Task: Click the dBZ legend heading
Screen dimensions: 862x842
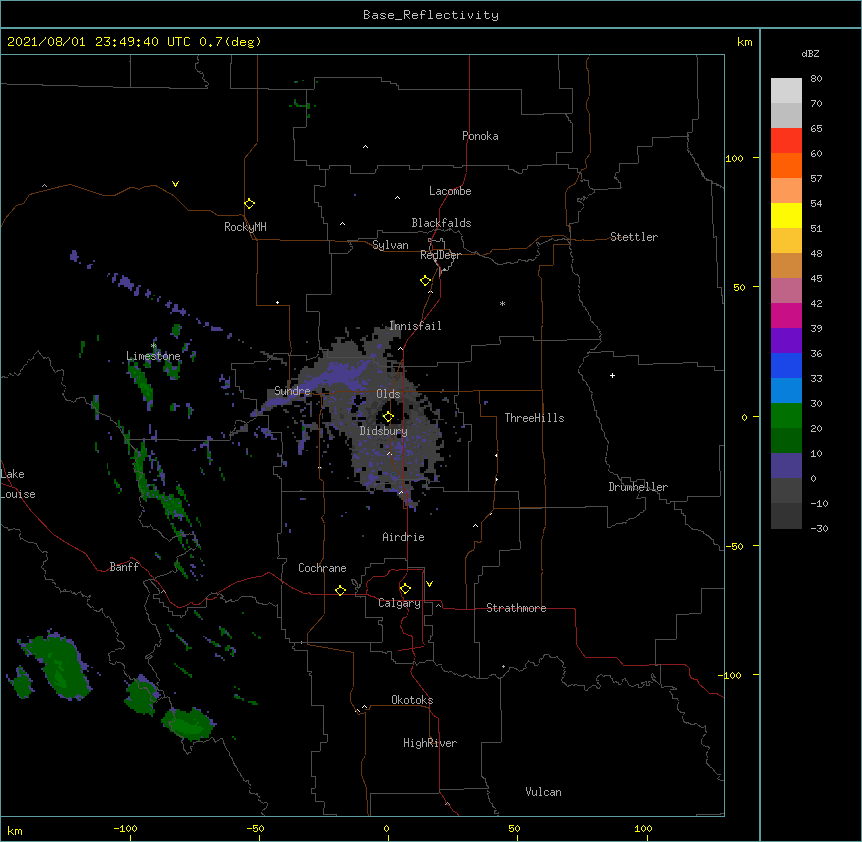Action: click(x=810, y=53)
